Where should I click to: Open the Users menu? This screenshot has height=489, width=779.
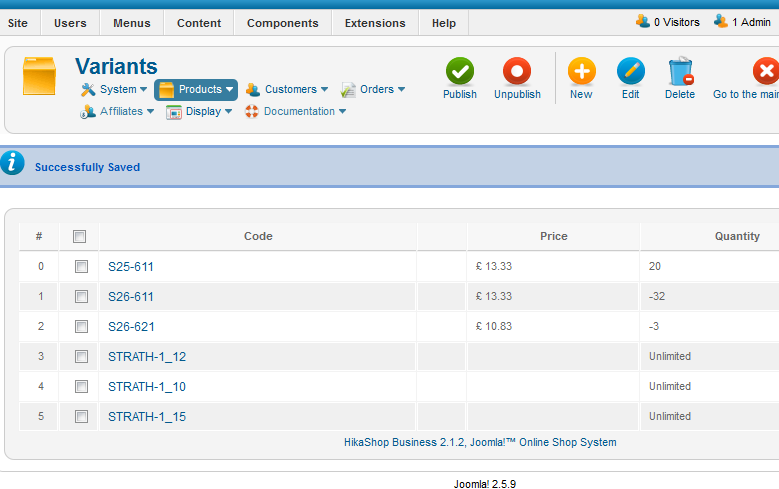point(70,23)
